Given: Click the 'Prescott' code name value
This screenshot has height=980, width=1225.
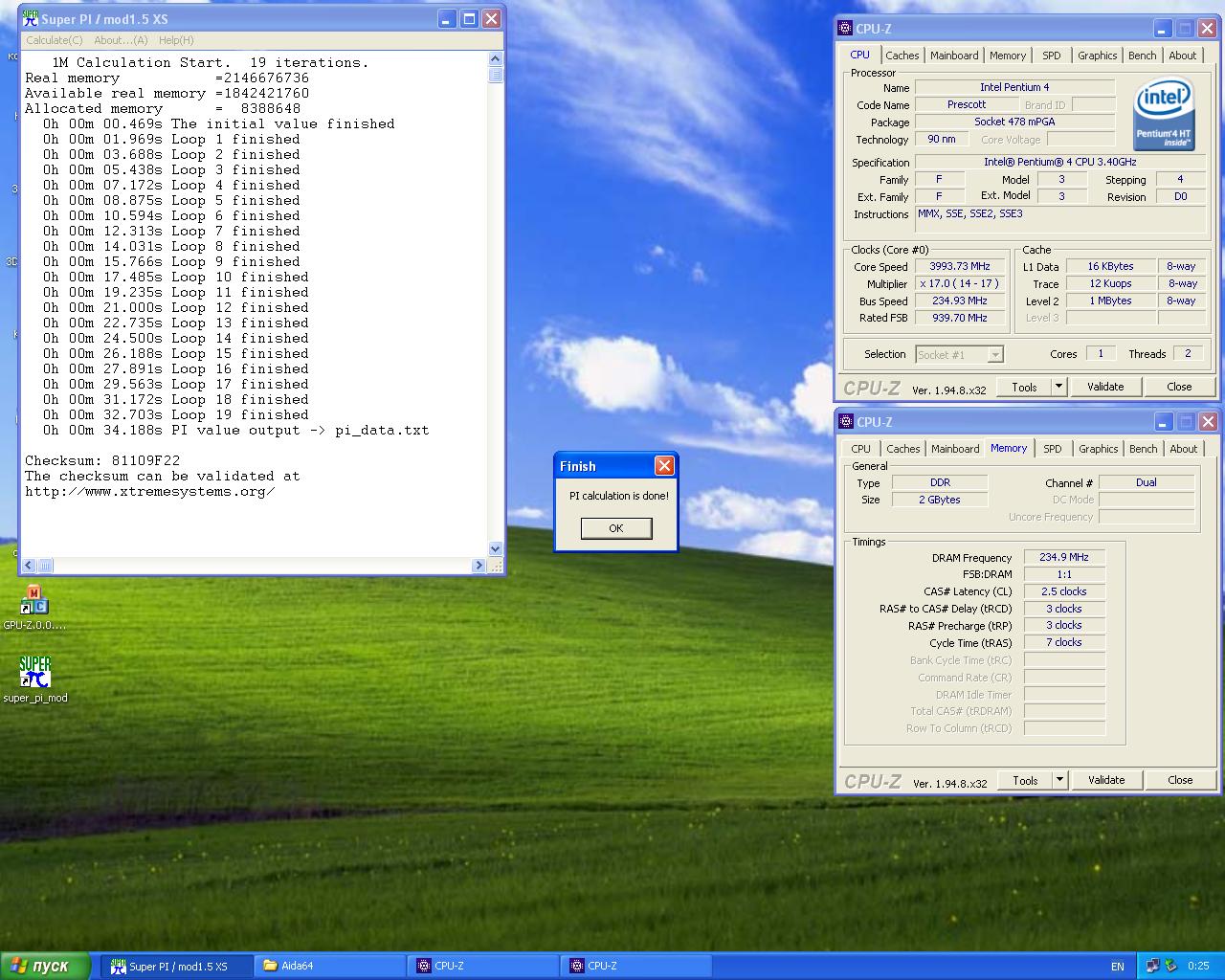Looking at the screenshot, I should coord(967,104).
